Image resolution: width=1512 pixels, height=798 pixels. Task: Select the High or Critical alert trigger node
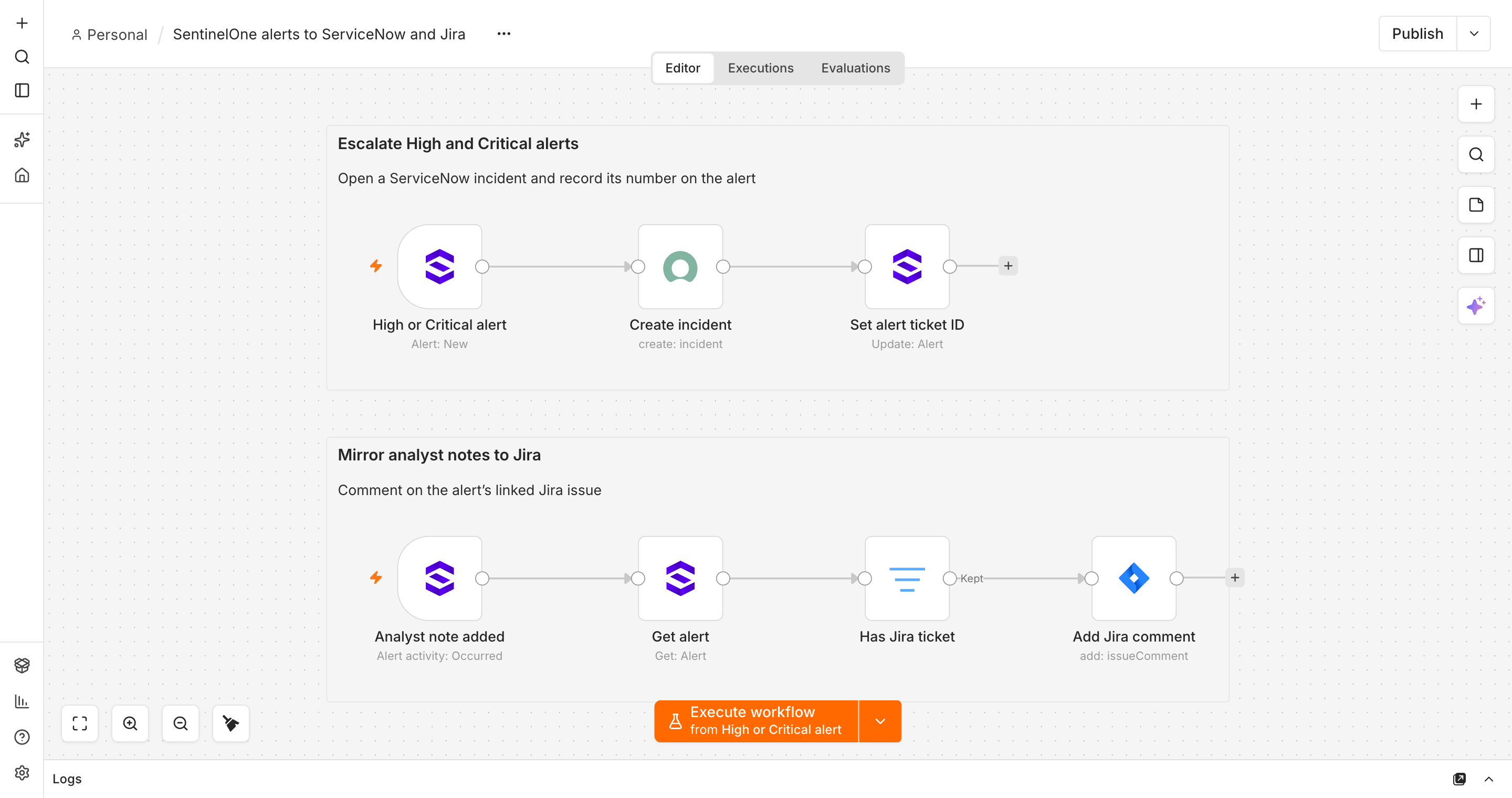[439, 266]
